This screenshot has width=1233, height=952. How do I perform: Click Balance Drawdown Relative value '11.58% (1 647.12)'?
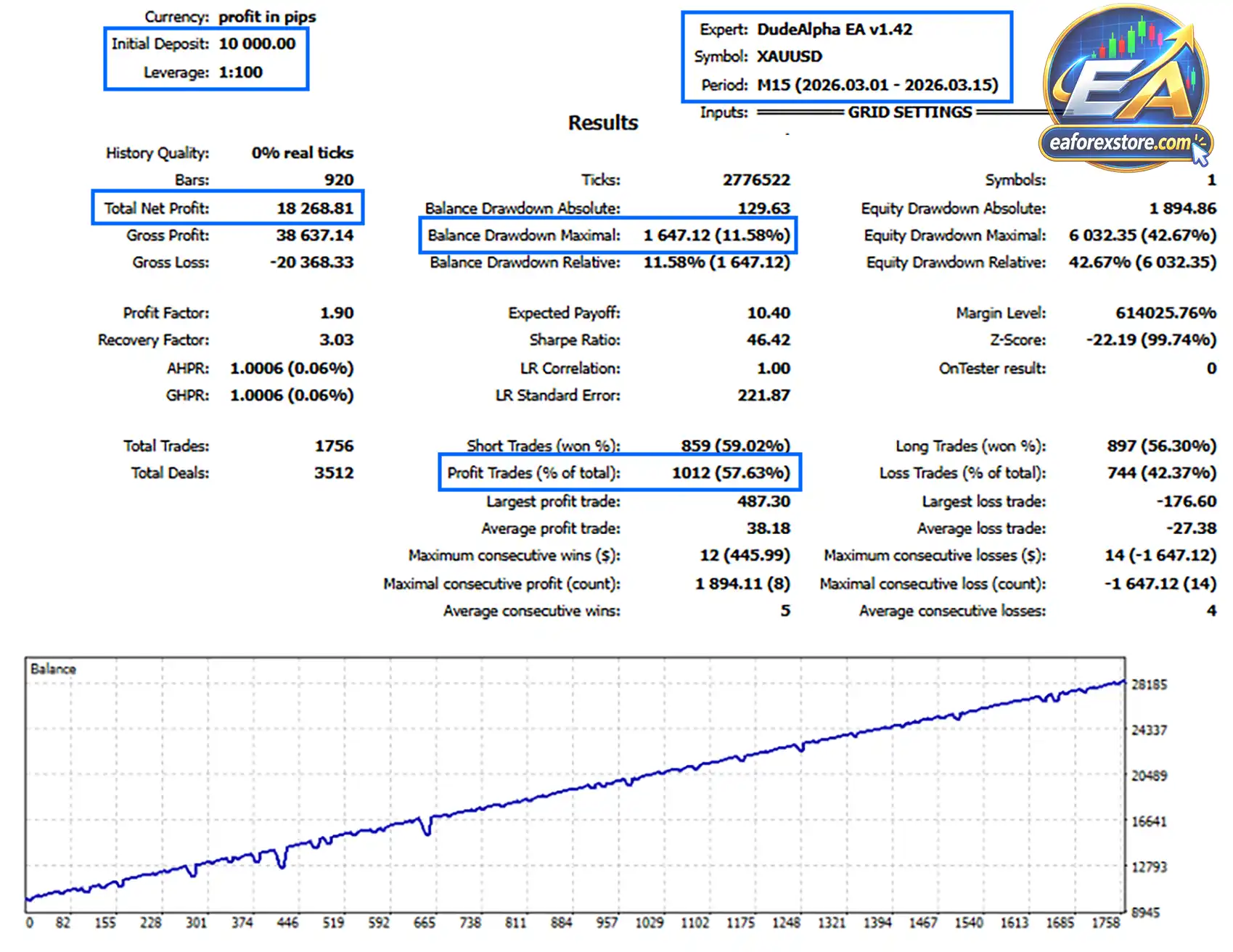pyautogui.click(x=717, y=262)
